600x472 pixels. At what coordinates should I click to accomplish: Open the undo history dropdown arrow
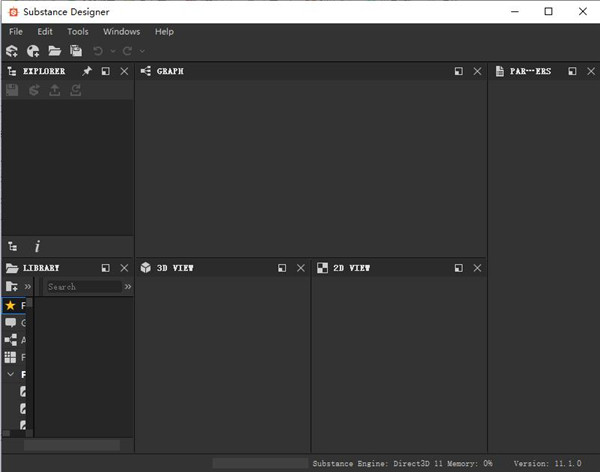pos(113,51)
